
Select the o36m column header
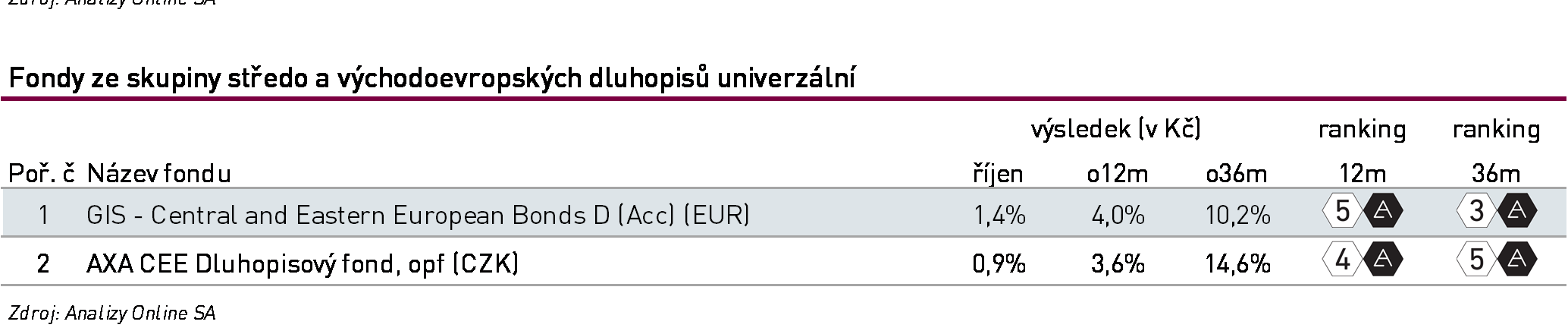[x=1237, y=174]
